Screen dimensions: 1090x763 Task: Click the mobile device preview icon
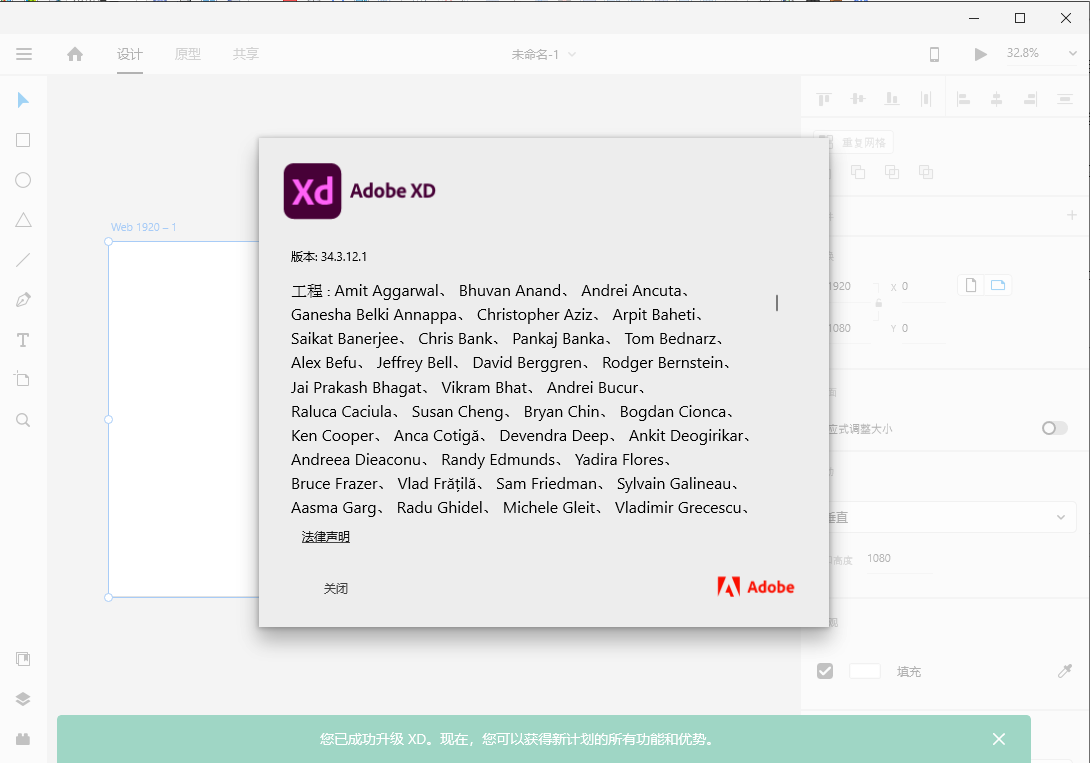(934, 54)
